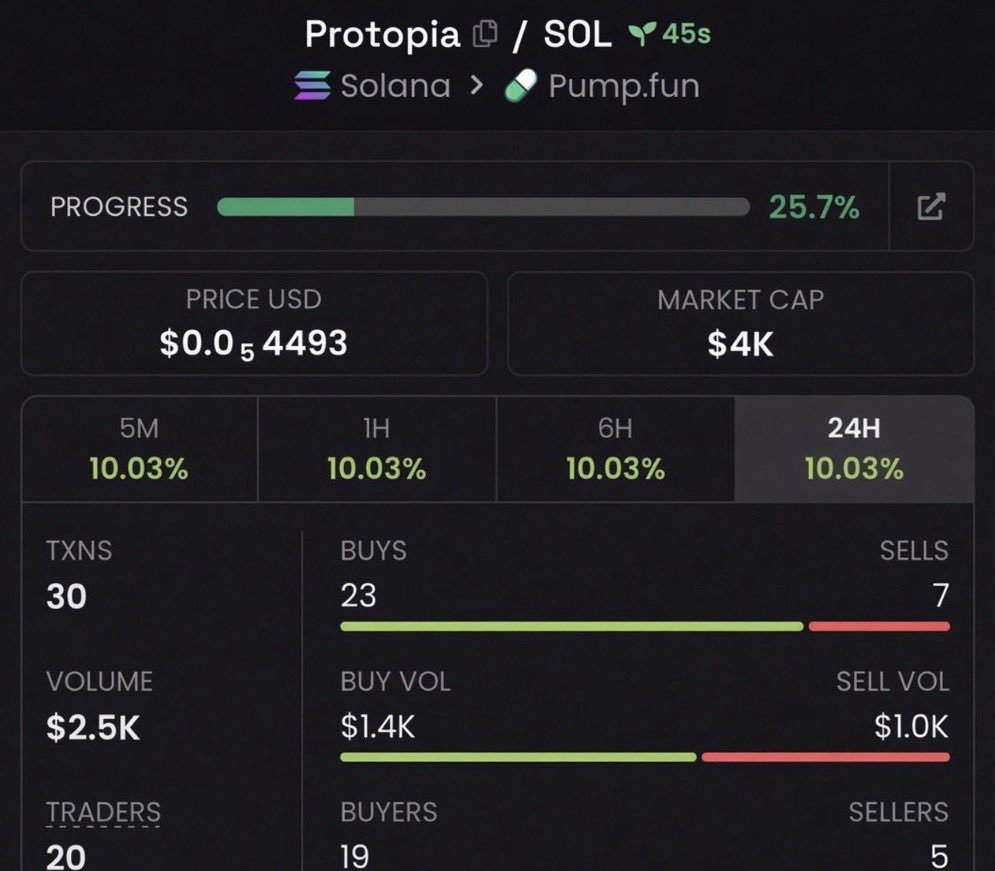
Task: Copy the Protopia token address icon
Action: pyautogui.click(x=485, y=34)
